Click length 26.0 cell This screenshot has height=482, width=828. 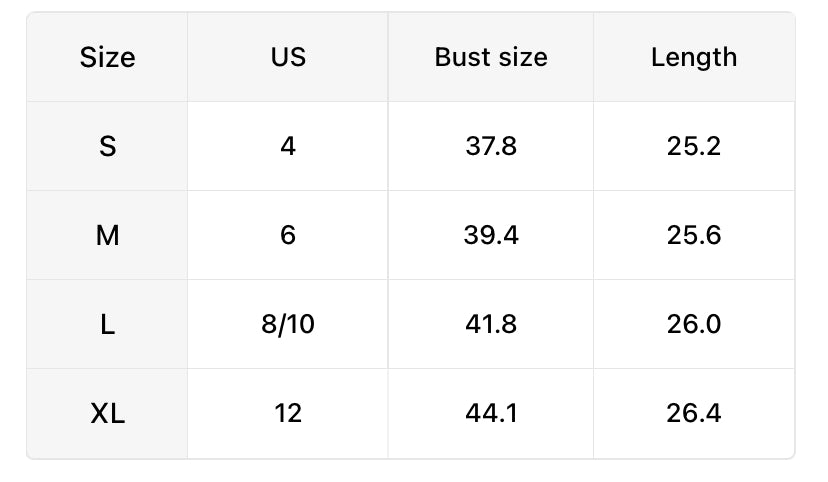pyautogui.click(x=694, y=324)
